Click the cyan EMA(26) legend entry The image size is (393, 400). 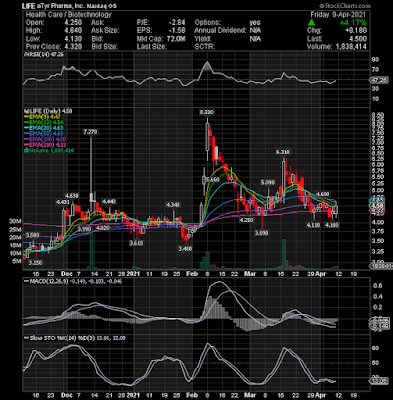[43, 128]
